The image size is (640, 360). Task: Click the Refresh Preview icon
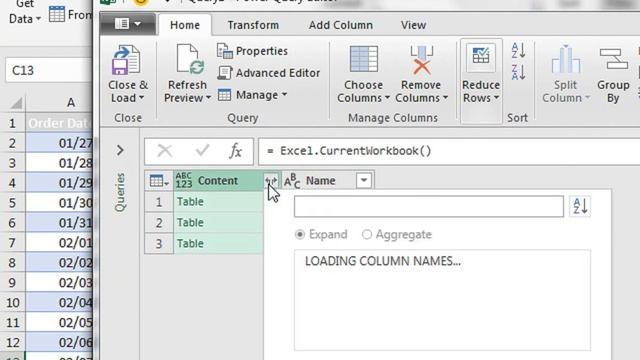point(190,60)
